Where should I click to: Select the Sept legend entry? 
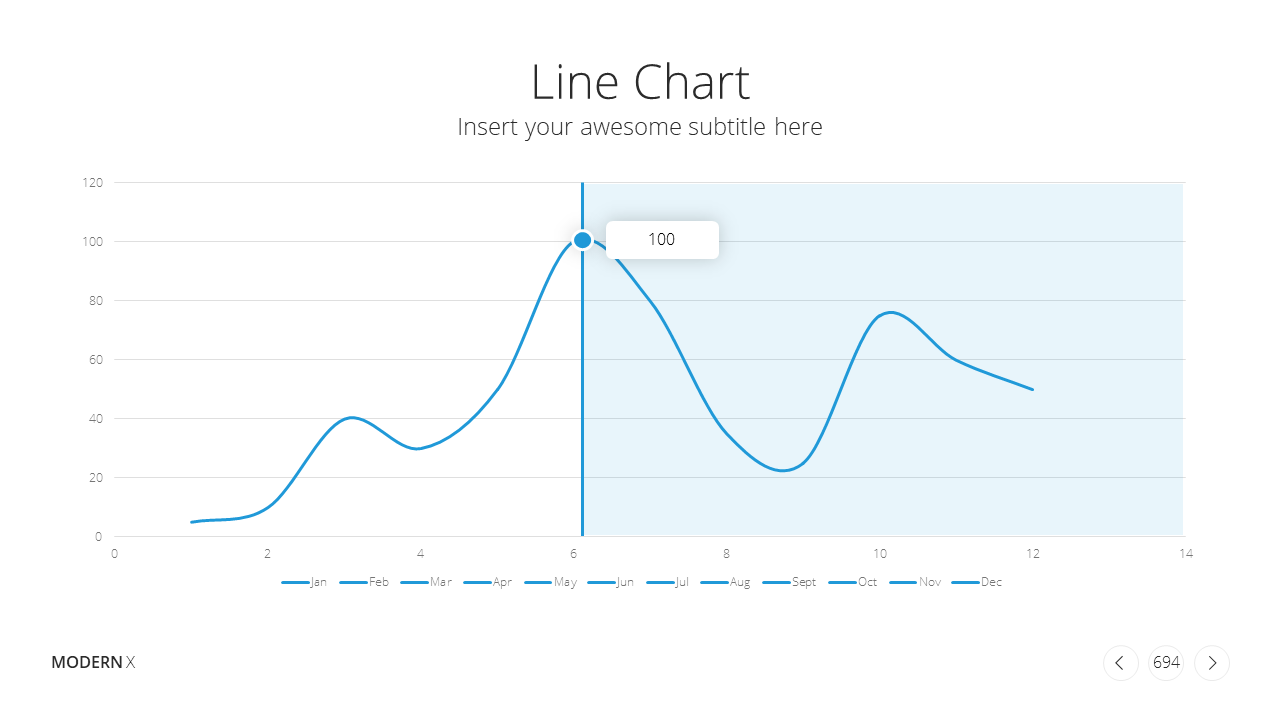790,582
